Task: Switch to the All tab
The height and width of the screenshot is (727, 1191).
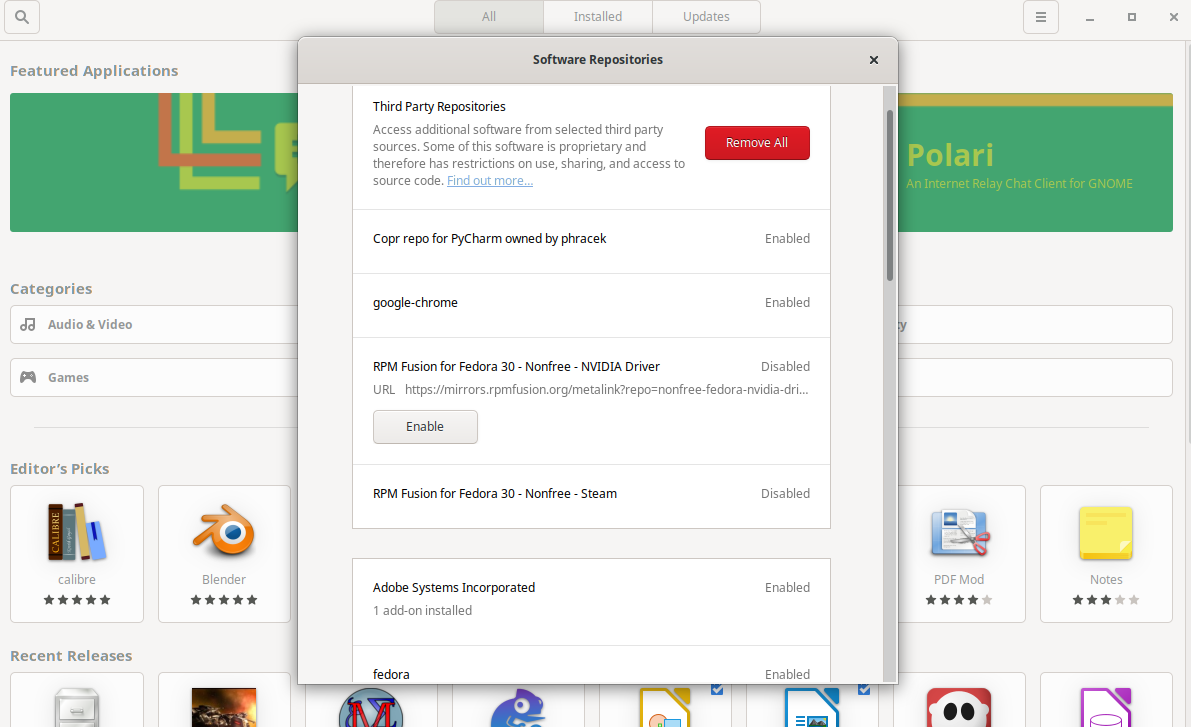Action: pyautogui.click(x=489, y=17)
